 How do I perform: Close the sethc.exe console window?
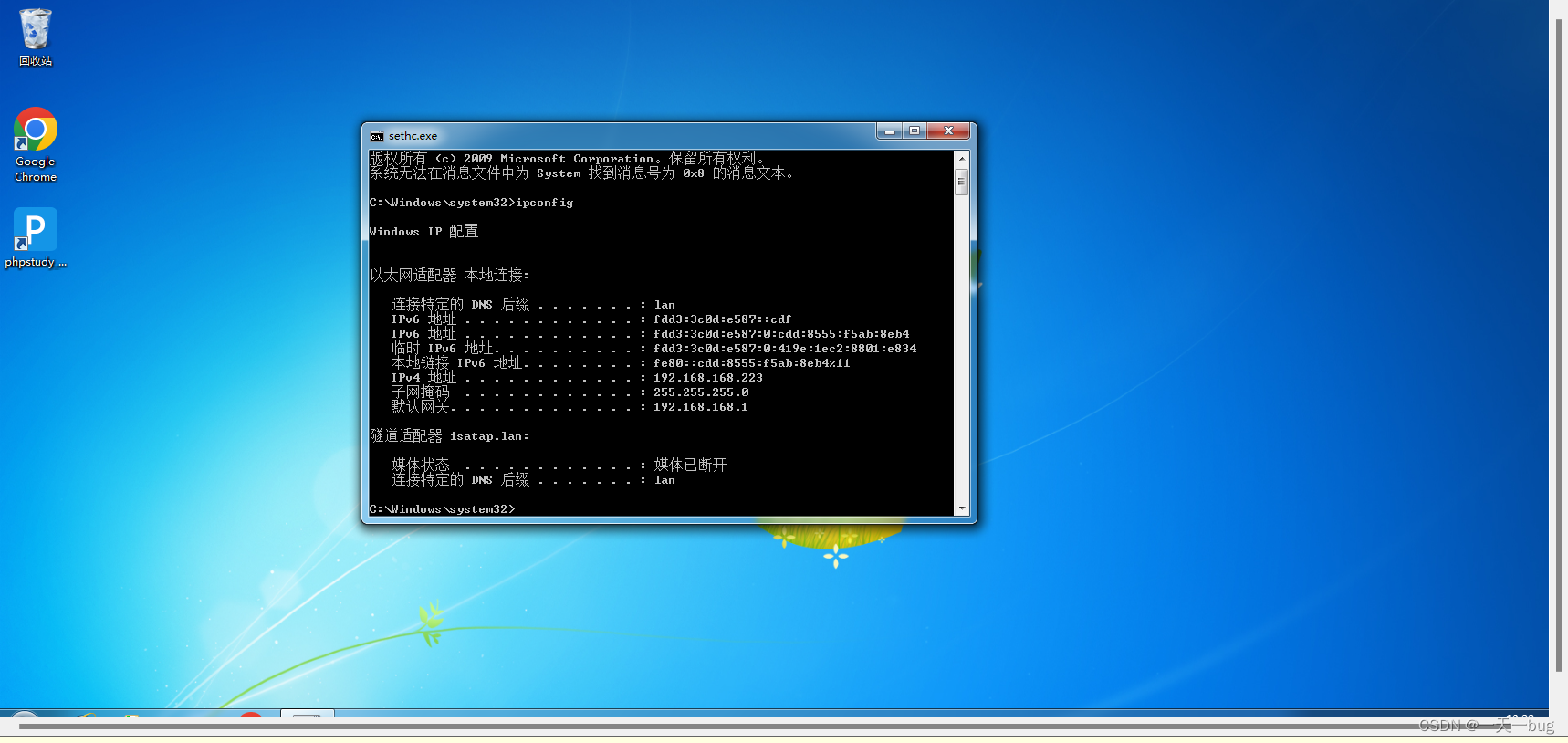pos(948,131)
